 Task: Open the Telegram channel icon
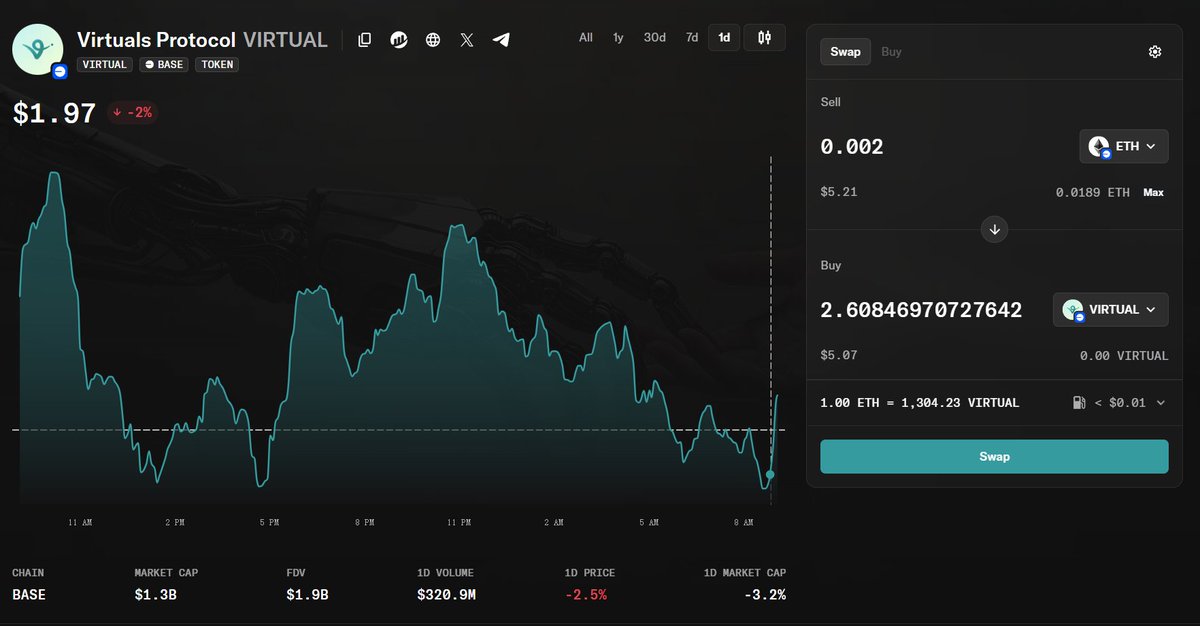point(501,40)
